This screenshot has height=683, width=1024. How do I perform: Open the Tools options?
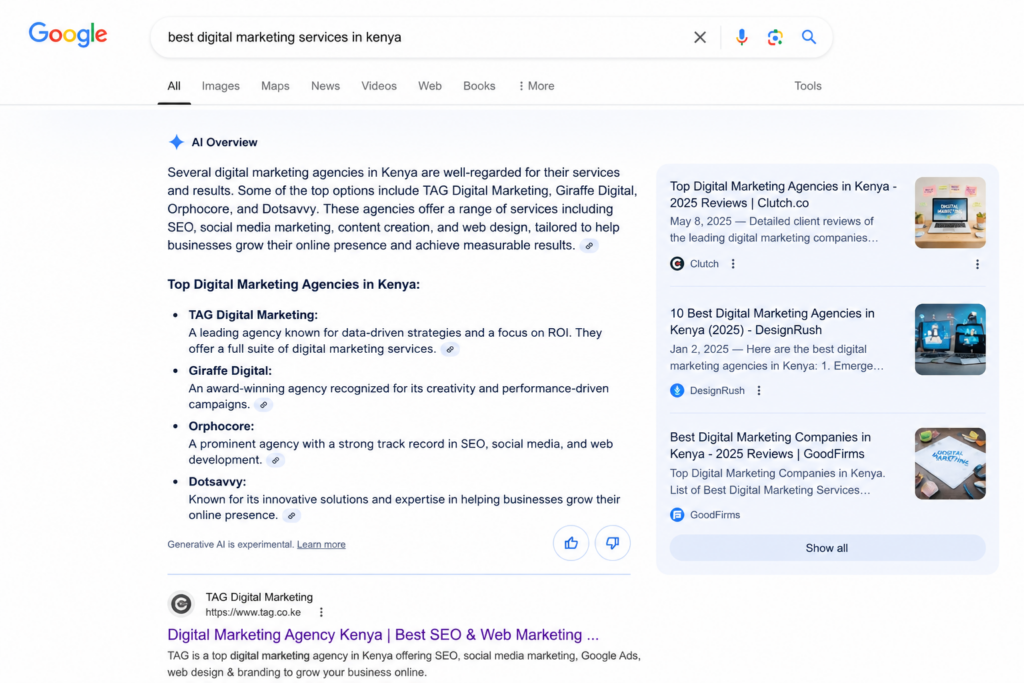click(x=808, y=86)
